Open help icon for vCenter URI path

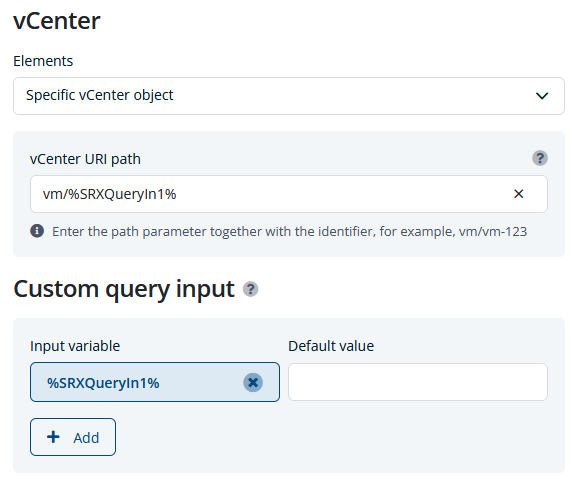pyautogui.click(x=540, y=158)
